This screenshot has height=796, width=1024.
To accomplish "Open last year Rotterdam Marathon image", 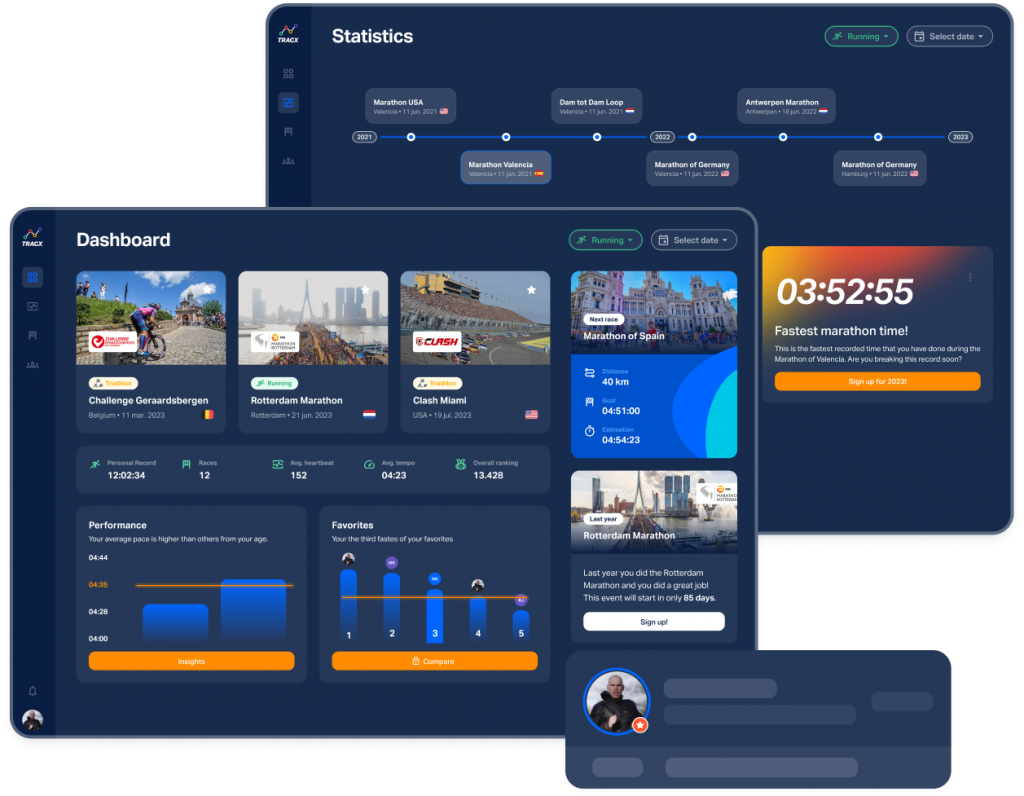I will tap(654, 513).
